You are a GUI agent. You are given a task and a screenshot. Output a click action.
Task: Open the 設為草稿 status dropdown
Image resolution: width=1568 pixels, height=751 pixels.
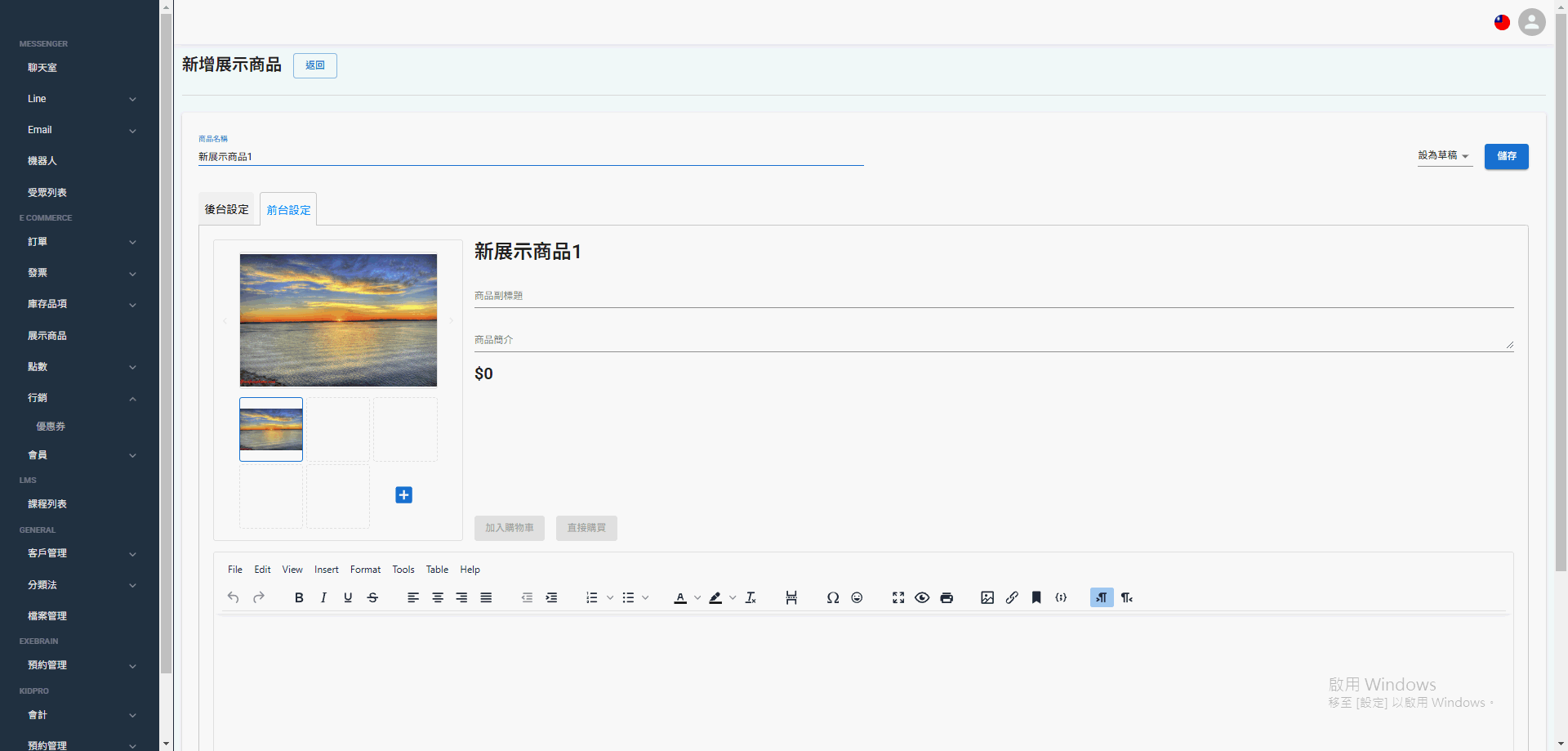tap(1445, 155)
